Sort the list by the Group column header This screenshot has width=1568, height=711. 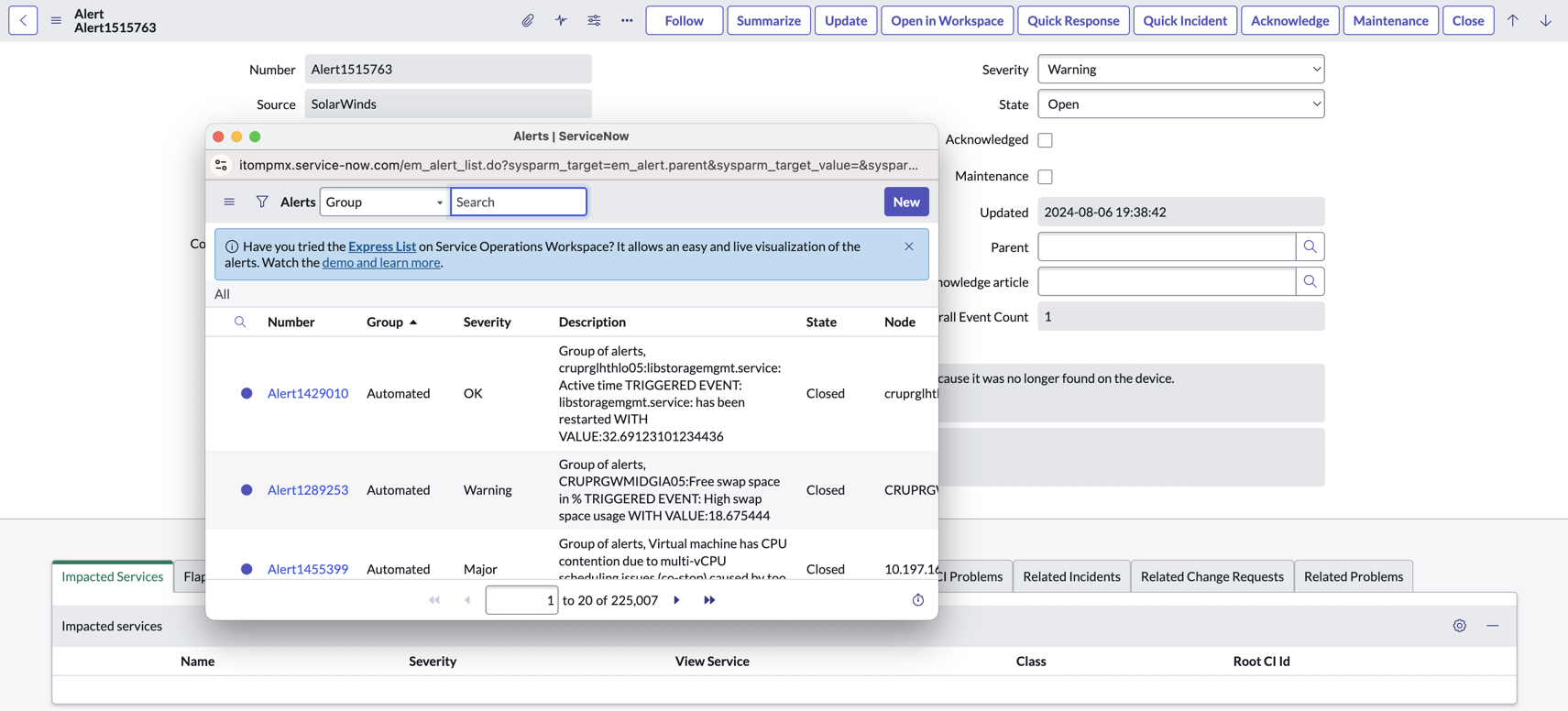tap(385, 322)
